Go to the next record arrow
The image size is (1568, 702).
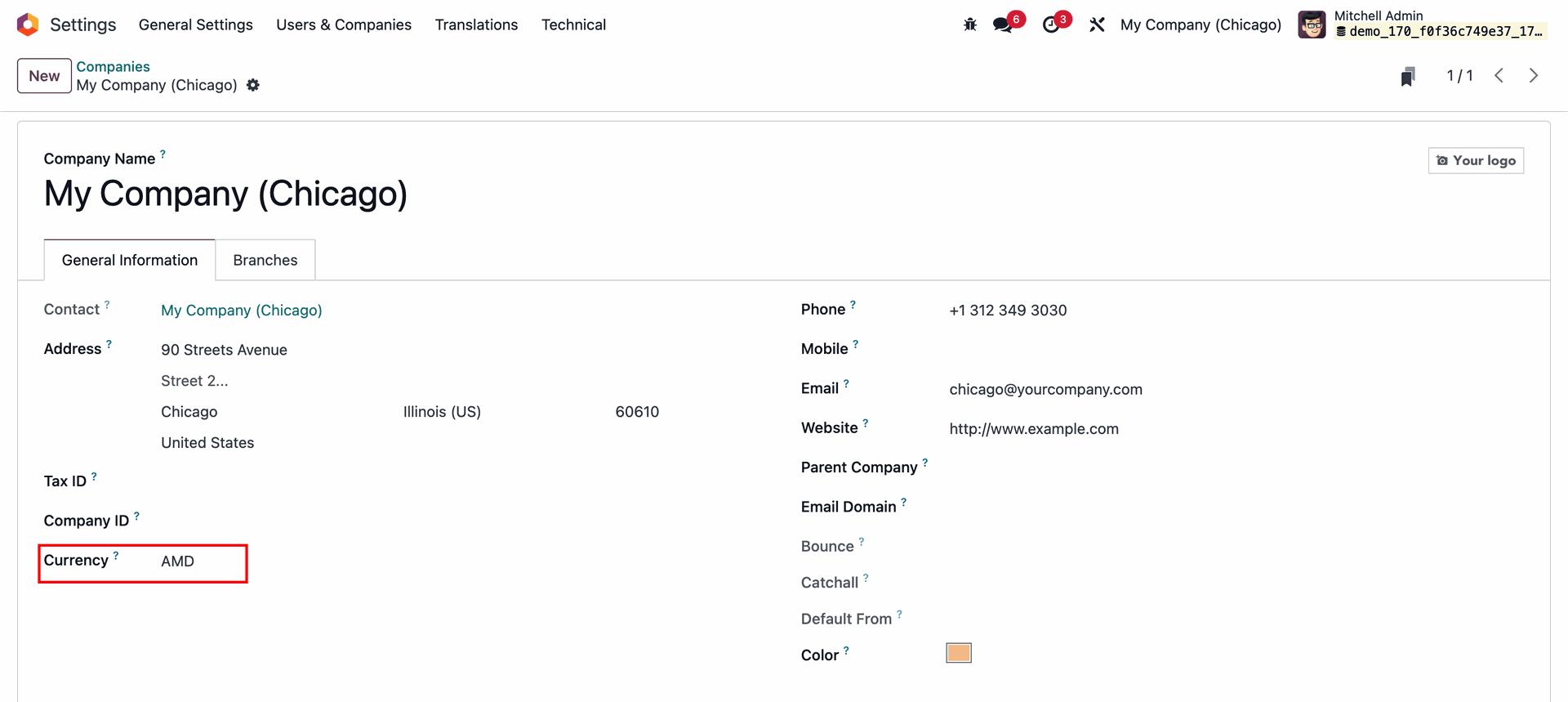(x=1533, y=76)
